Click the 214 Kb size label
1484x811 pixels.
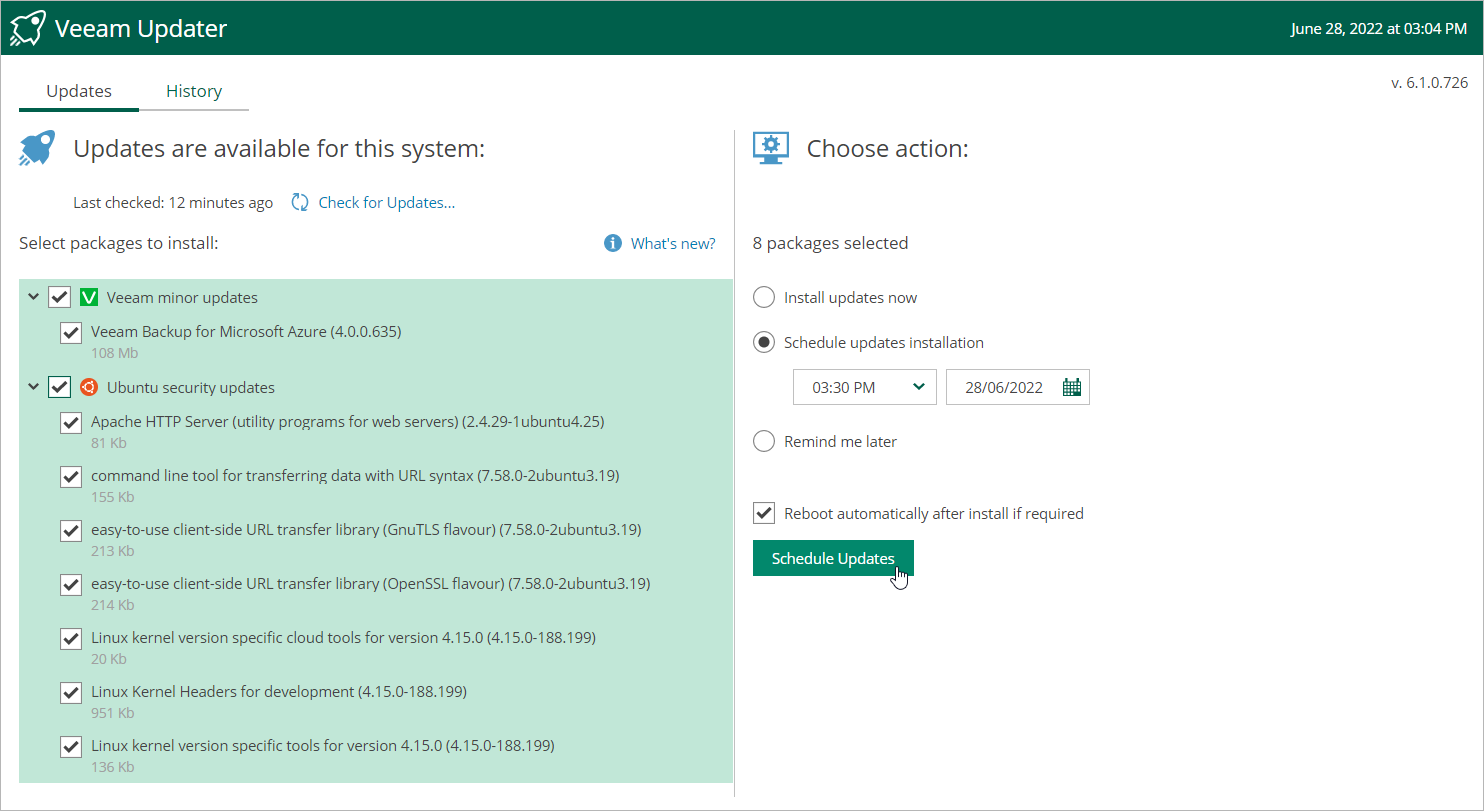(x=113, y=605)
